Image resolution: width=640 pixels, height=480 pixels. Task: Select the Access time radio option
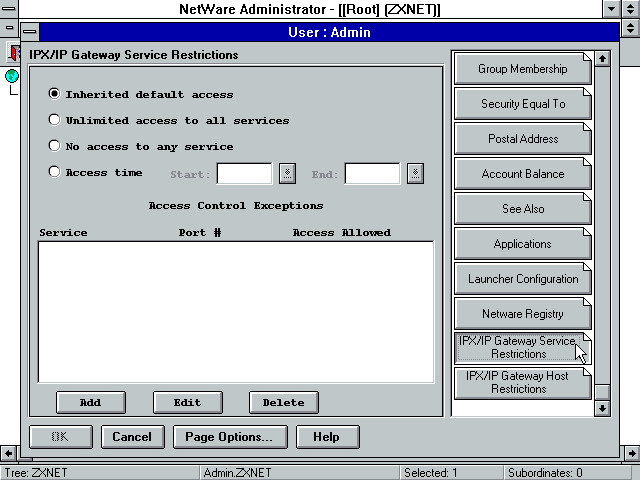coord(96,172)
